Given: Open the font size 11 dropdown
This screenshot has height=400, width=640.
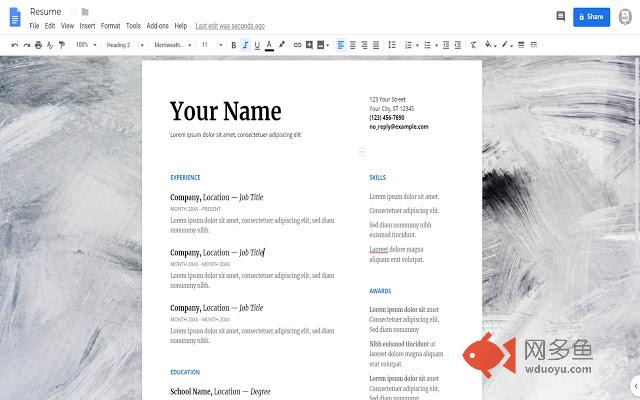Looking at the screenshot, I should point(211,45).
